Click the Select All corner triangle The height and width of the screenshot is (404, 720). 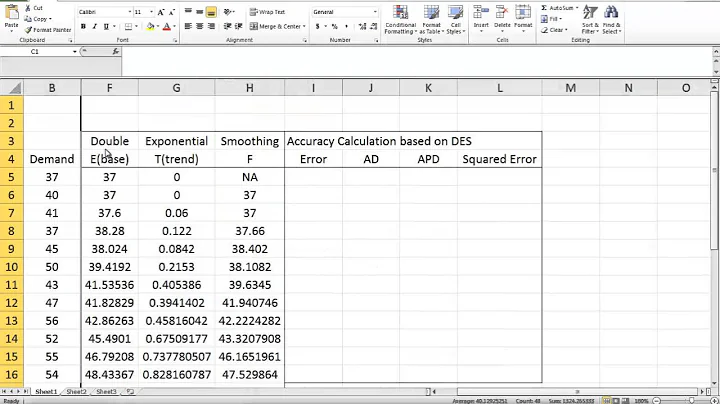point(14,88)
